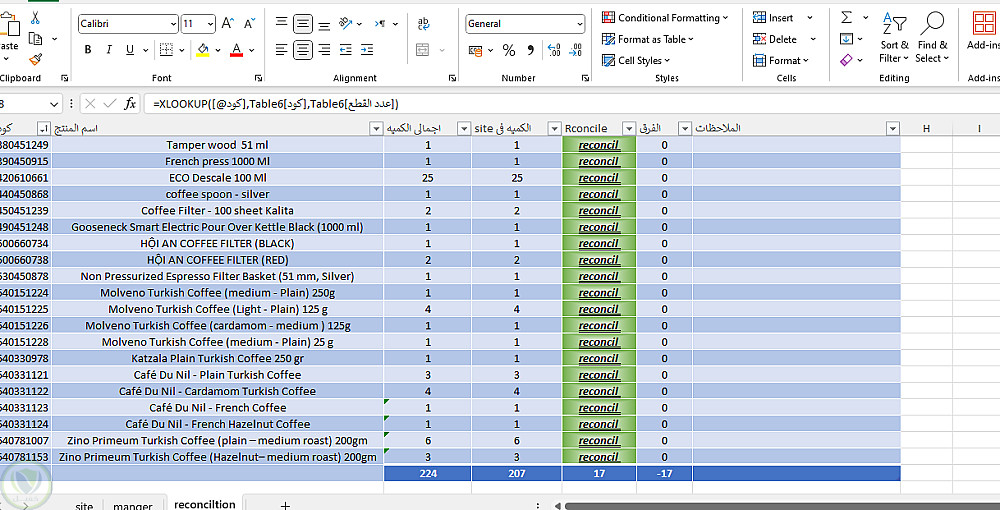This screenshot has height=510, width=1000.
Task: Open font color dropdown arrow
Action: 251,50
